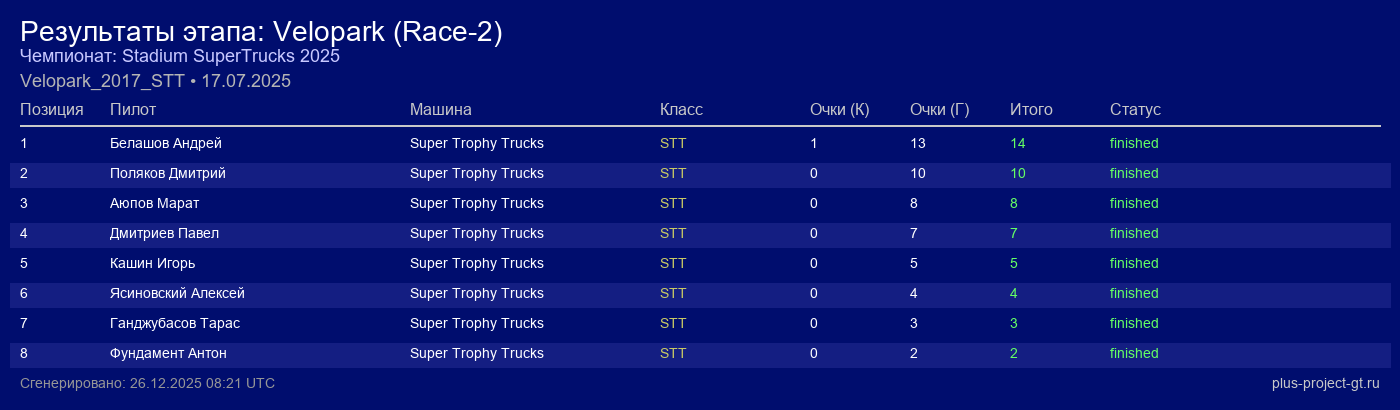Click the Пилот column header
1400x410 pixels.
point(133,109)
